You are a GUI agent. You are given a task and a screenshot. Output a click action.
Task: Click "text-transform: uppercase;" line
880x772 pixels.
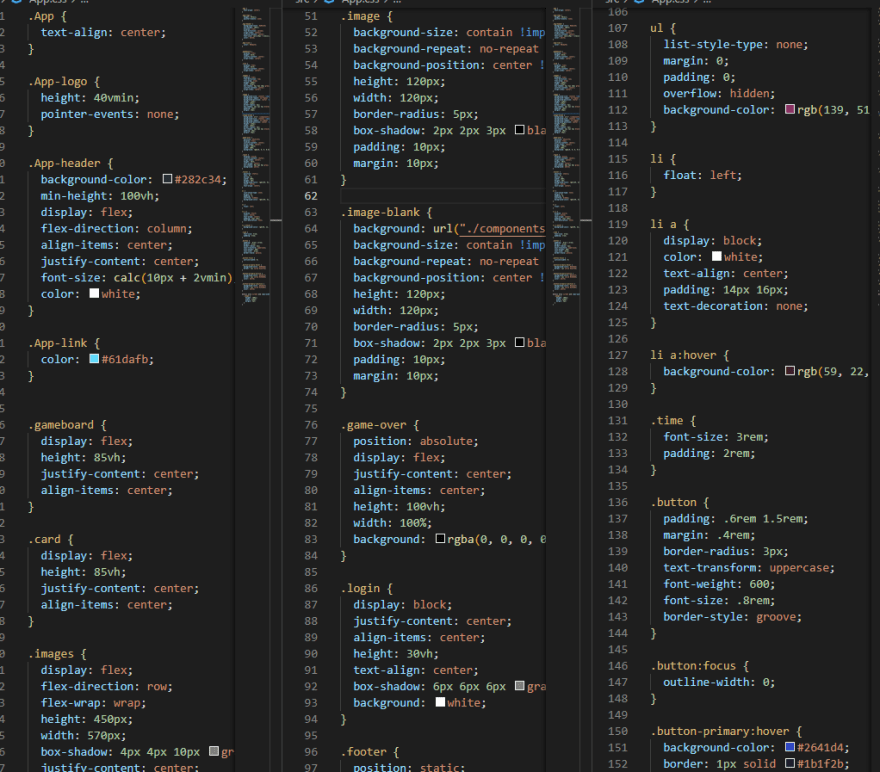pos(749,568)
